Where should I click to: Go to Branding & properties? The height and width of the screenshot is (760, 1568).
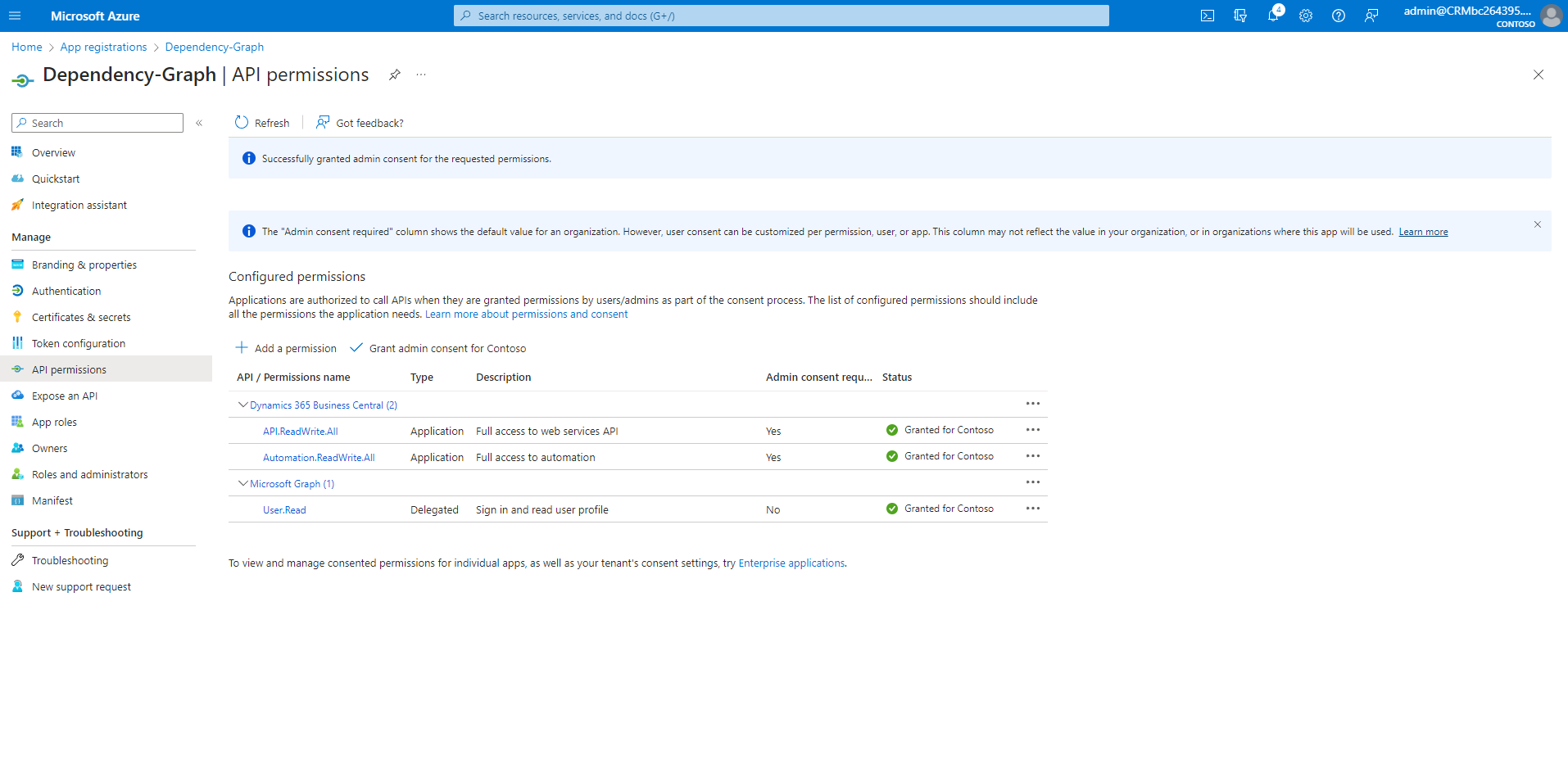pyautogui.click(x=84, y=265)
